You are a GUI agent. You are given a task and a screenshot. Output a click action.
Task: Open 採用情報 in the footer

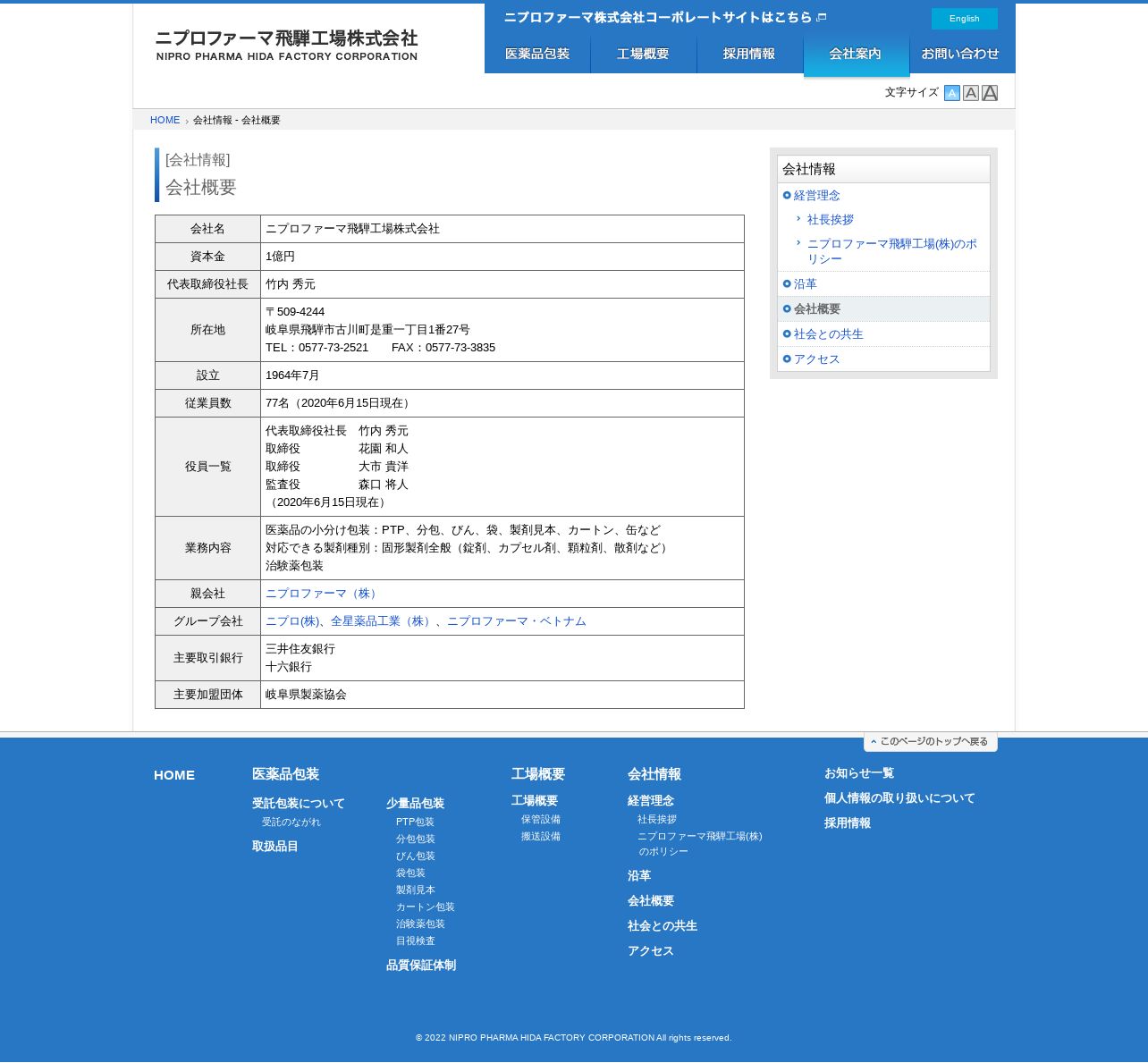[848, 823]
